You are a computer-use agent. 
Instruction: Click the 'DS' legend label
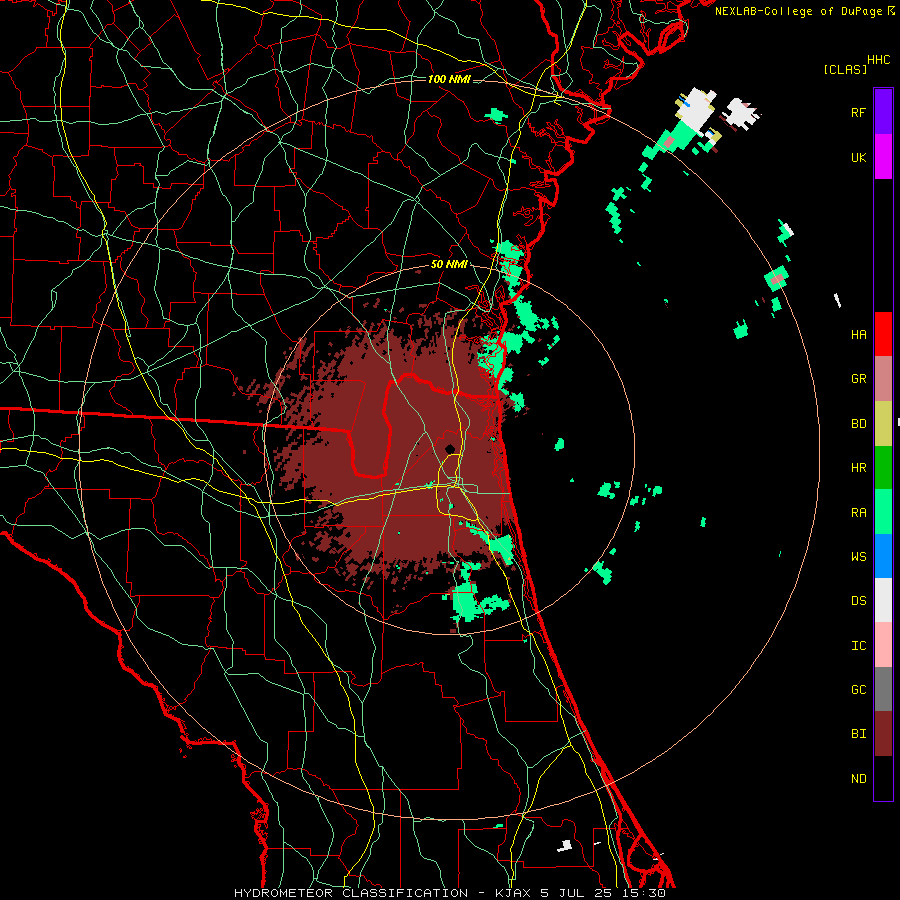pyautogui.click(x=859, y=601)
